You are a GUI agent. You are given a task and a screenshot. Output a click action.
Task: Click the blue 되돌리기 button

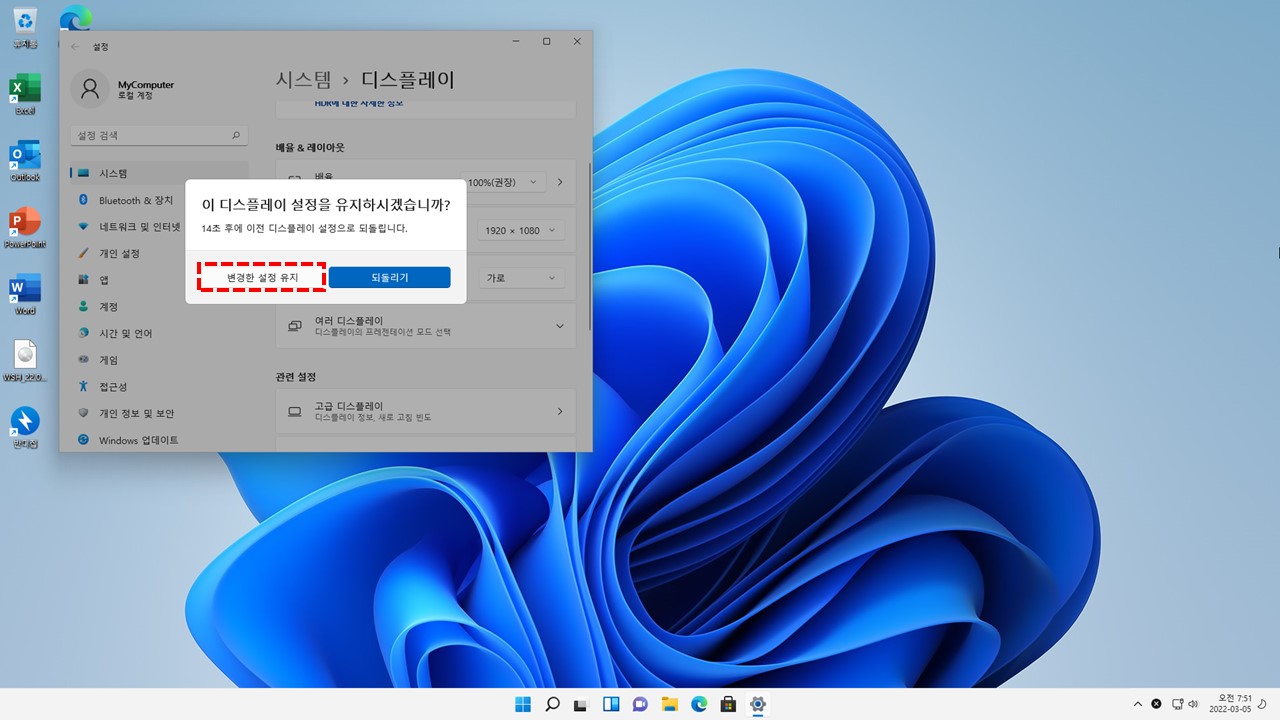[x=390, y=277]
